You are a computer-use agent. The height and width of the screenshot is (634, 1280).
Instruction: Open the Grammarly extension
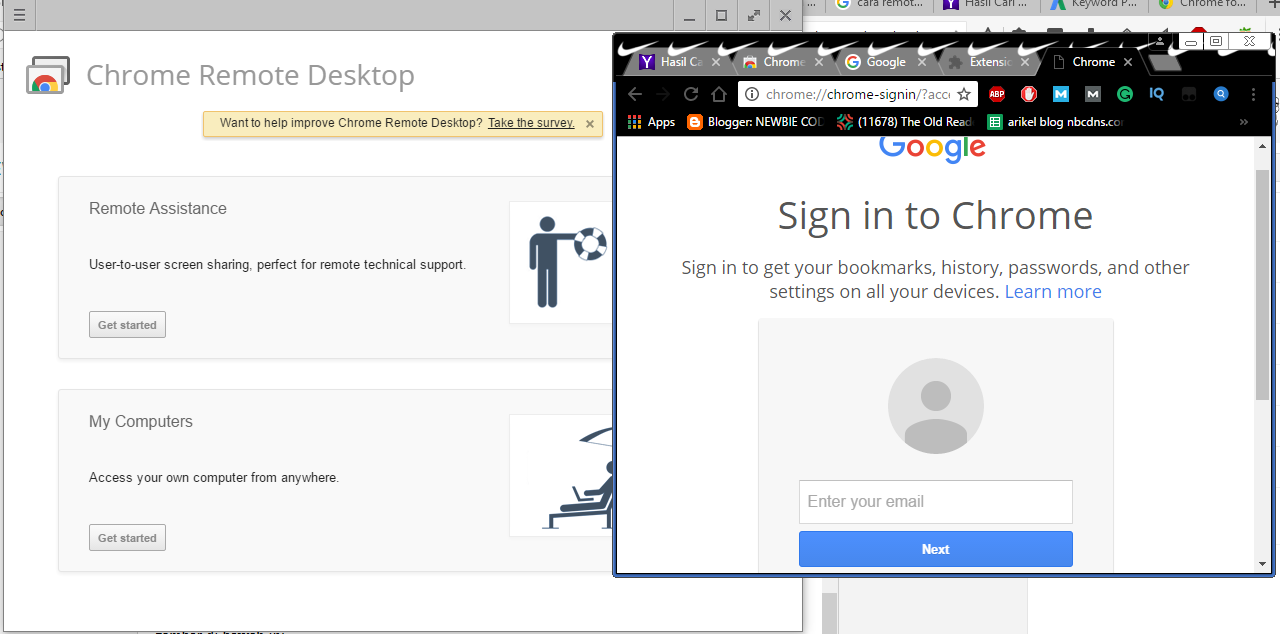coord(1125,94)
